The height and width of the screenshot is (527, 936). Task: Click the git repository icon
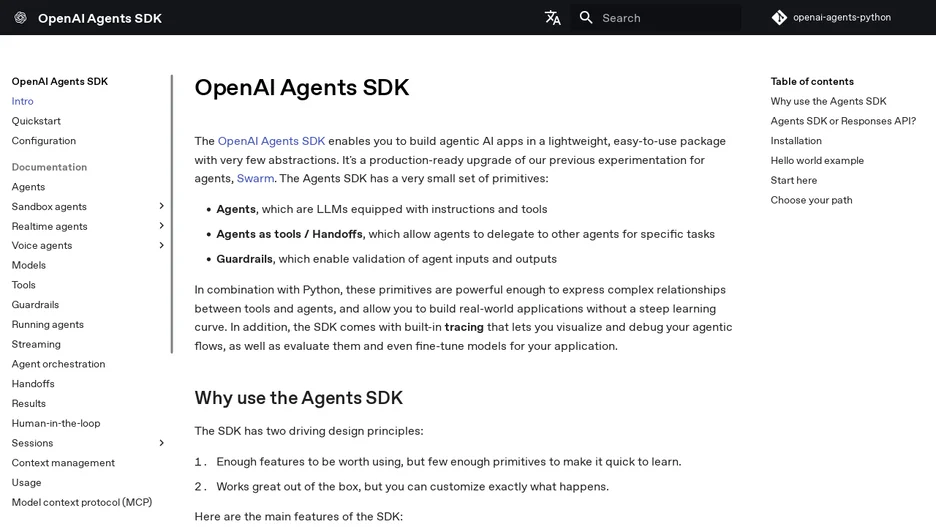pyautogui.click(x=779, y=18)
